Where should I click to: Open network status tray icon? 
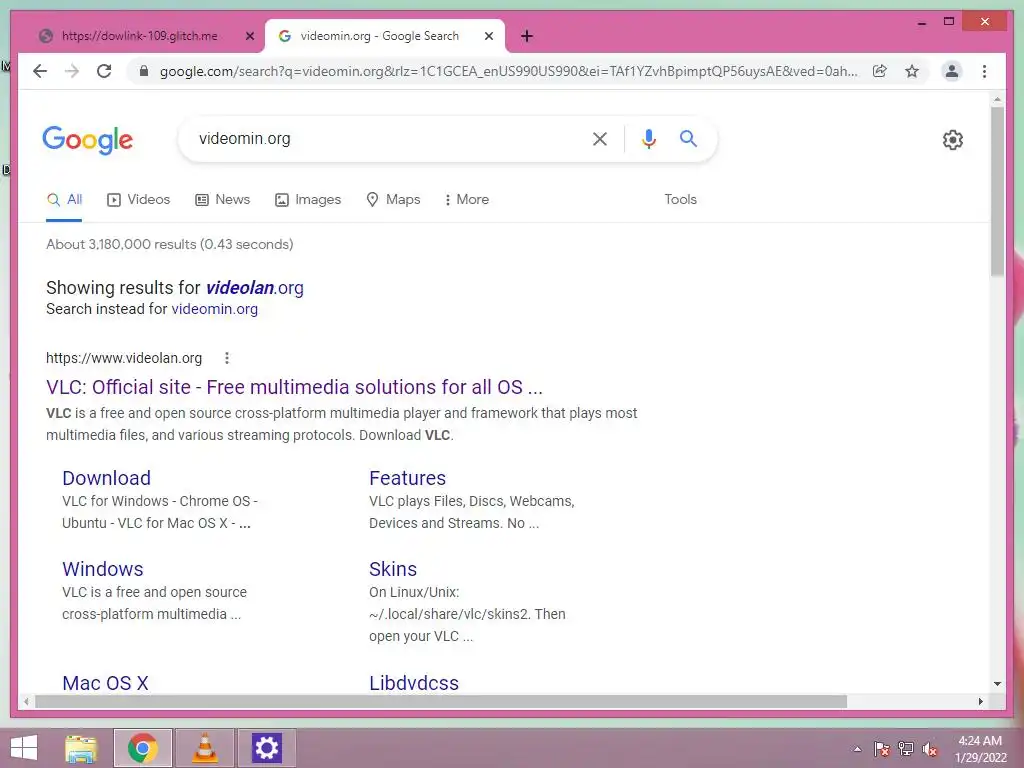click(x=906, y=749)
